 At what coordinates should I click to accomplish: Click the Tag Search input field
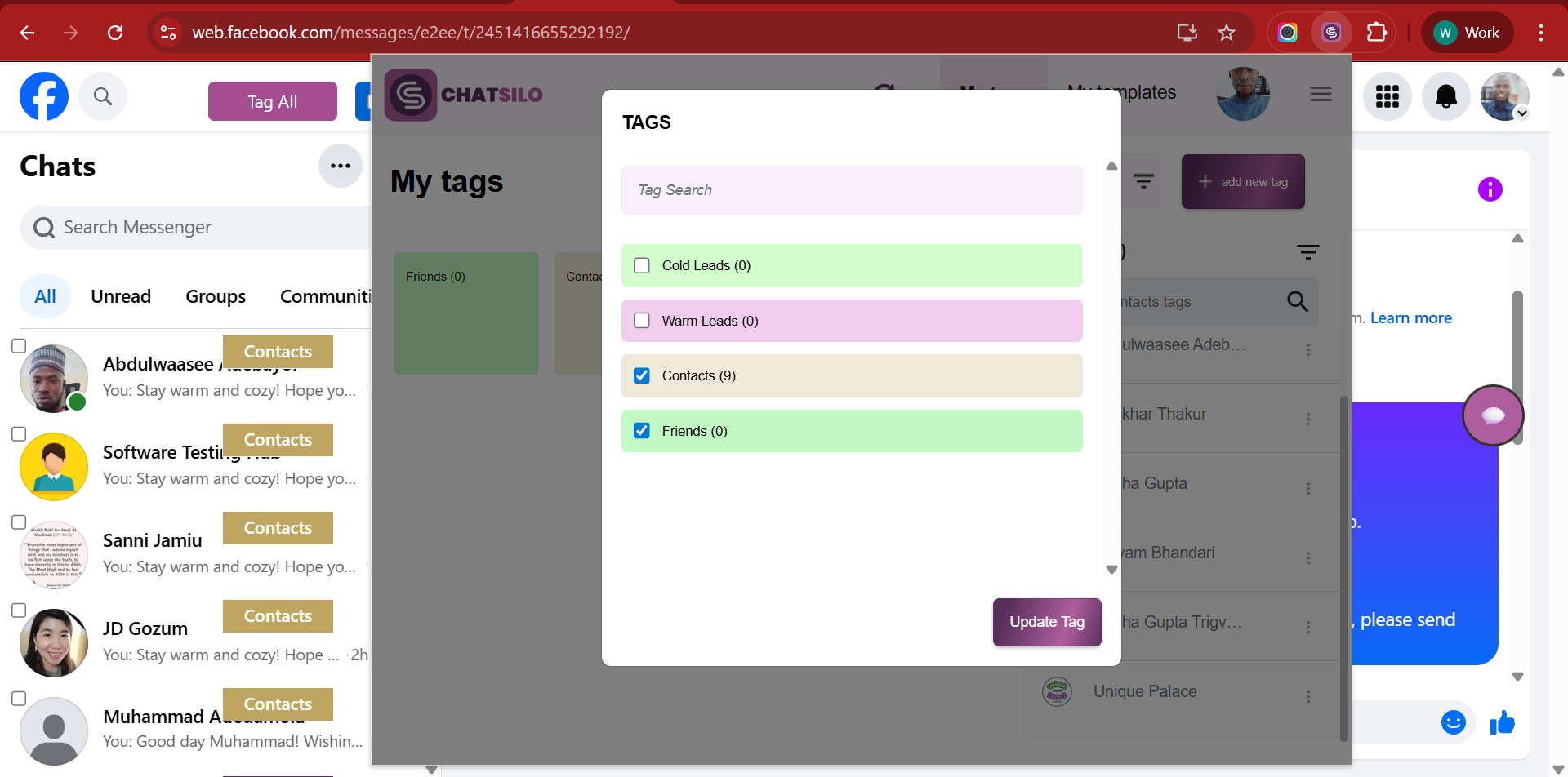[852, 190]
